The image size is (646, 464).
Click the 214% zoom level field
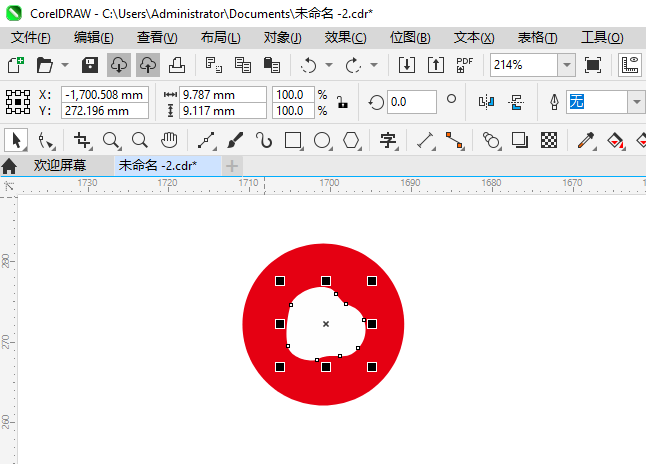[524, 65]
